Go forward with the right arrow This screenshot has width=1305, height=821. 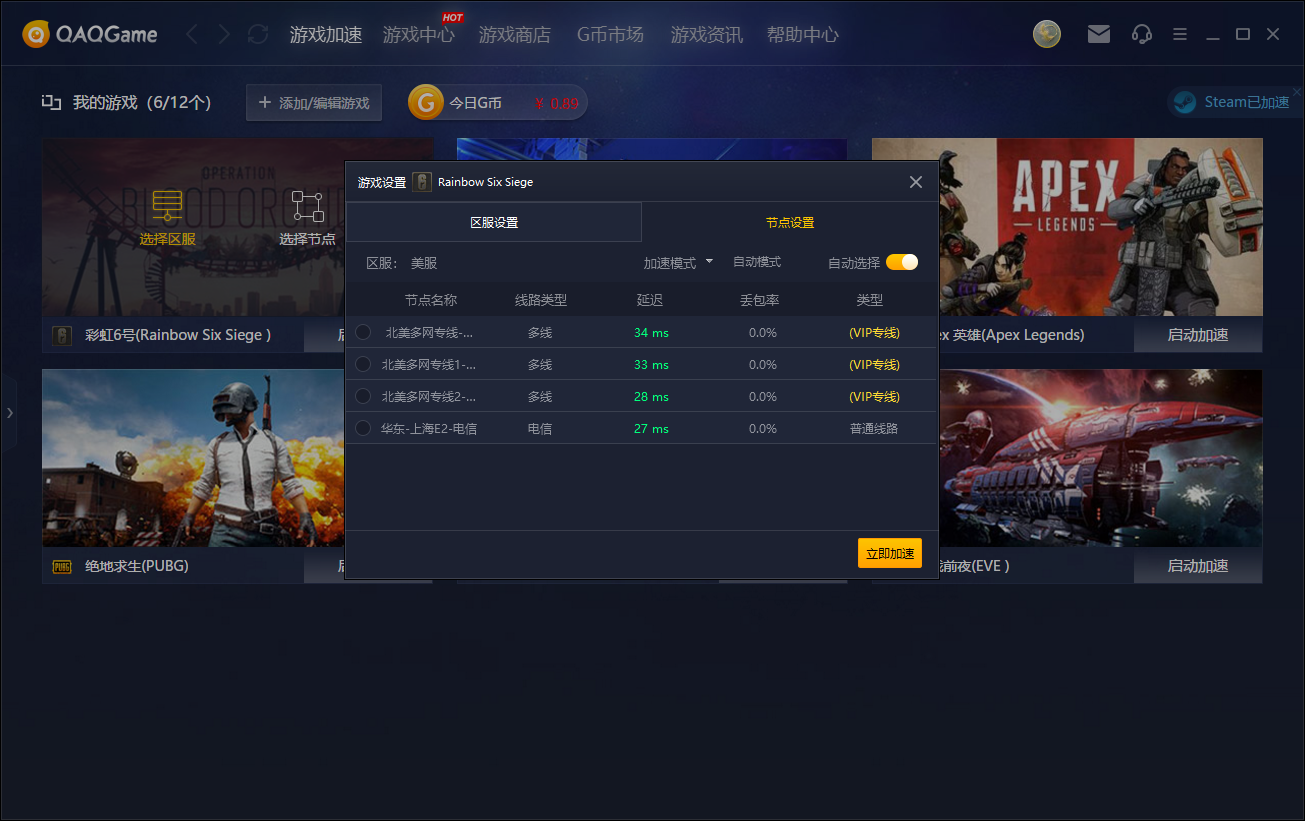tap(224, 35)
